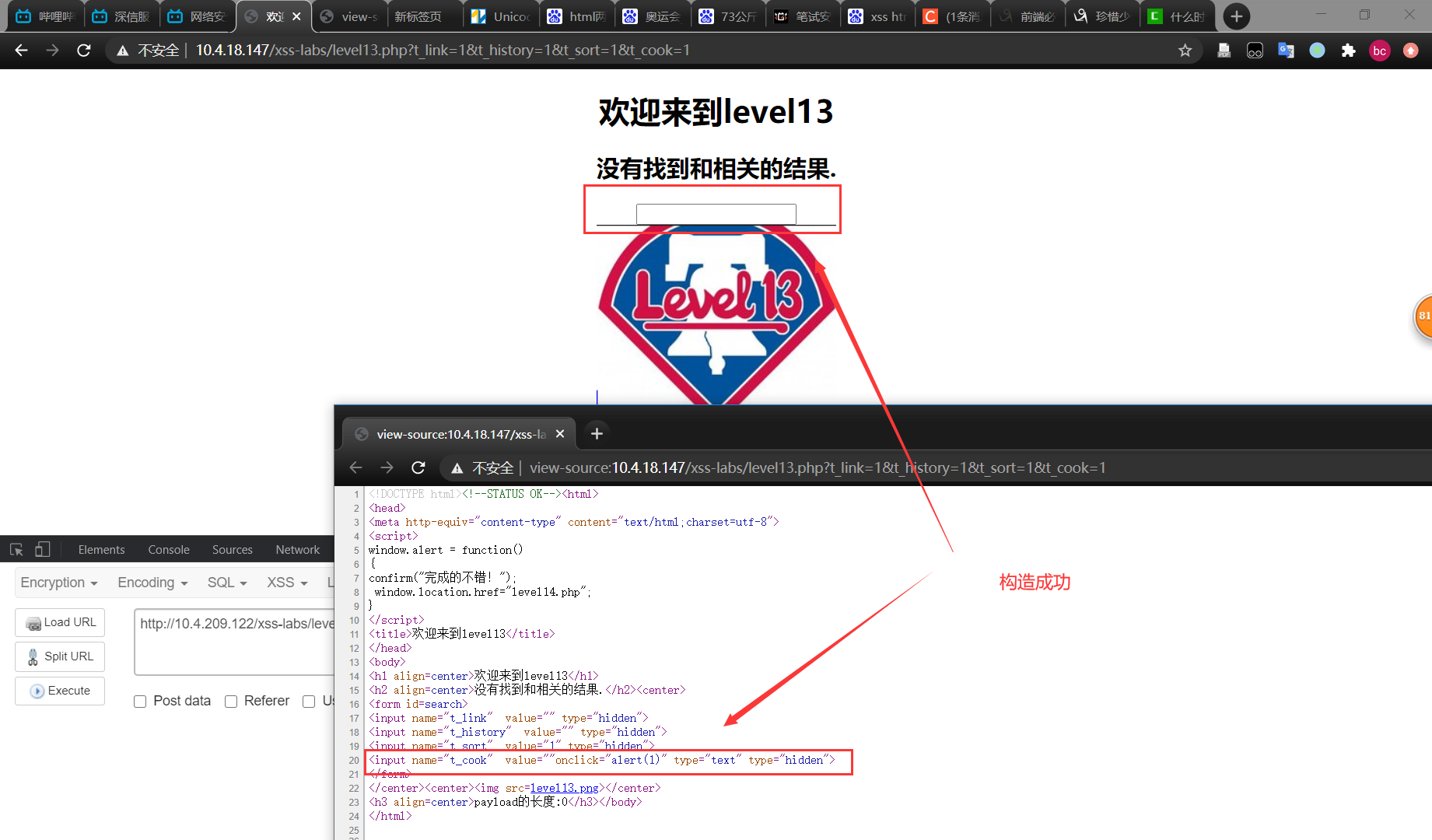The height and width of the screenshot is (840, 1432).
Task: Enable the Referer checkbox
Action: coord(231,702)
